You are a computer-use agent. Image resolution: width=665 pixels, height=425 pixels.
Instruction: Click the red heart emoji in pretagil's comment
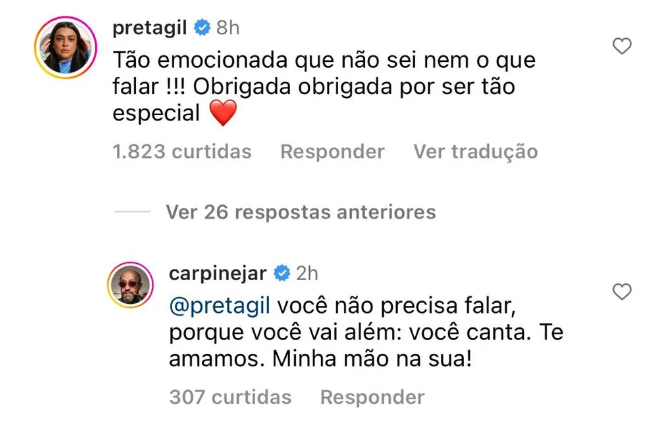224,112
